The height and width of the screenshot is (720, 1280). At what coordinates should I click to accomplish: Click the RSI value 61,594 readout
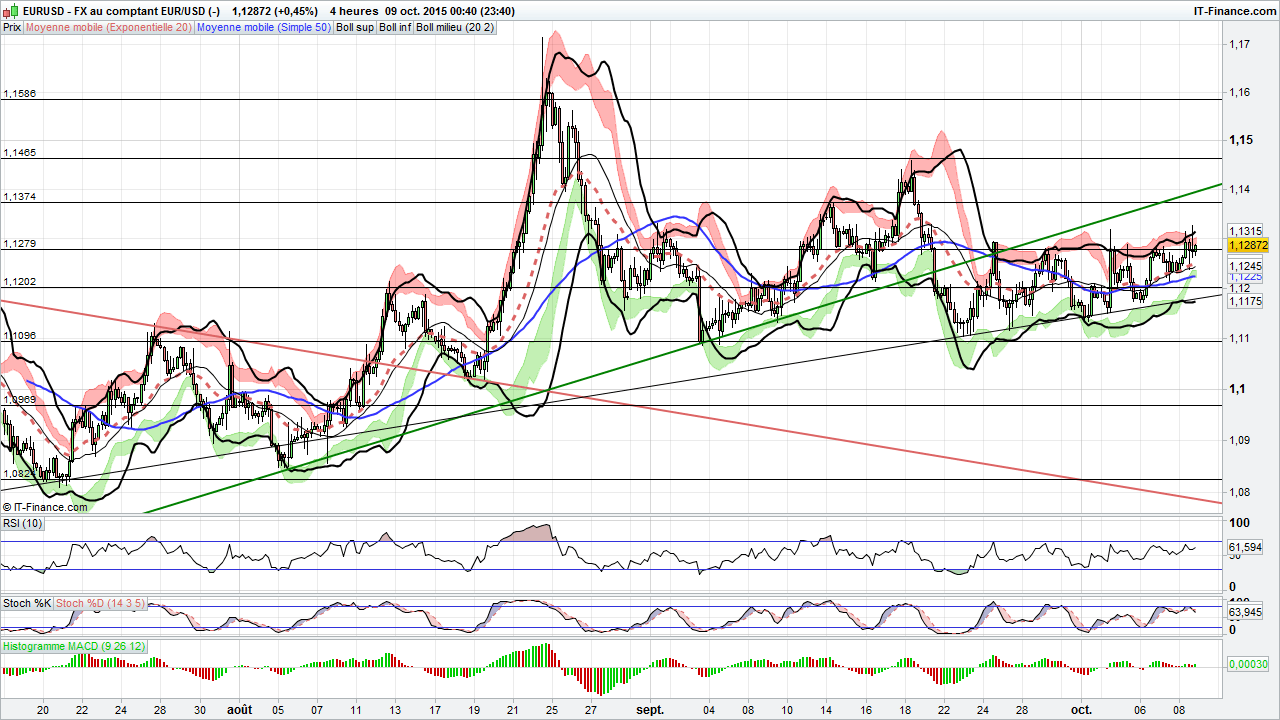click(1243, 548)
